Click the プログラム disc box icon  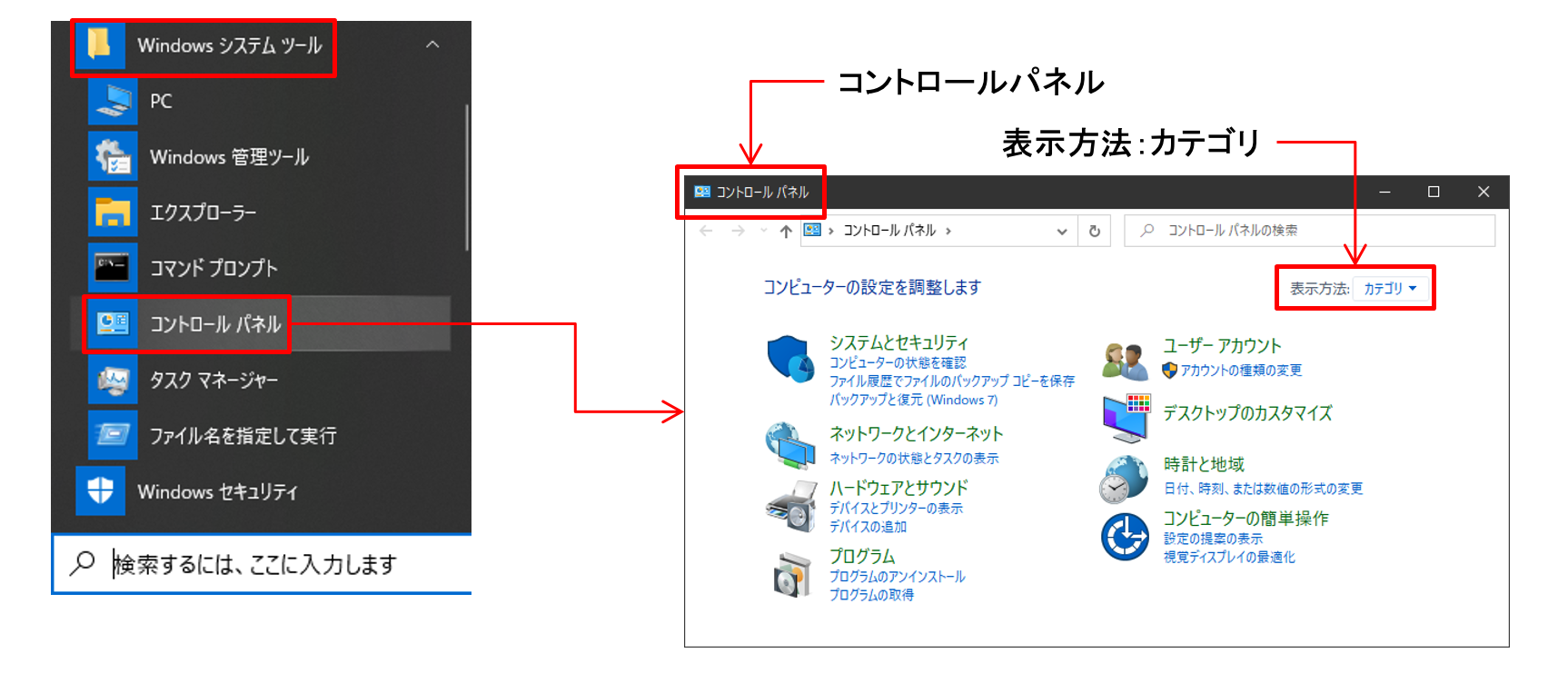point(791,575)
